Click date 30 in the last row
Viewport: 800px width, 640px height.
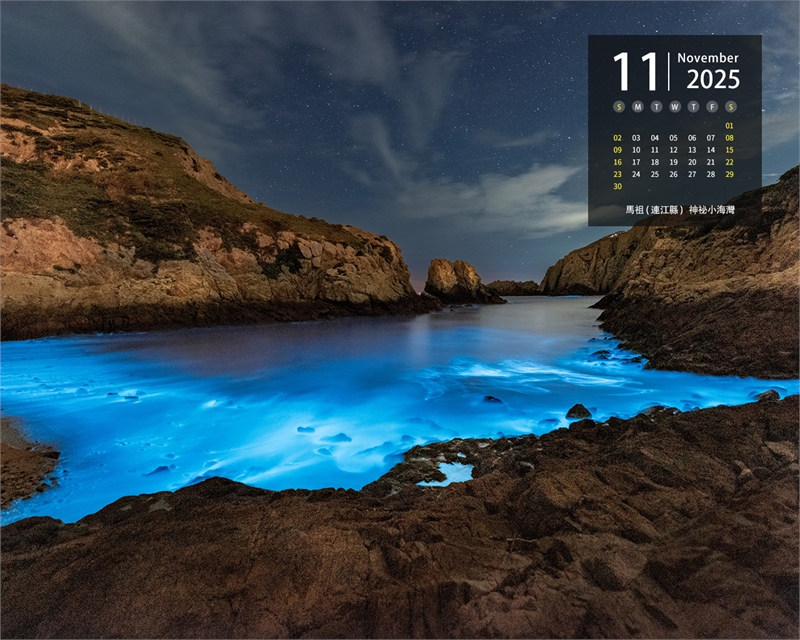[618, 186]
